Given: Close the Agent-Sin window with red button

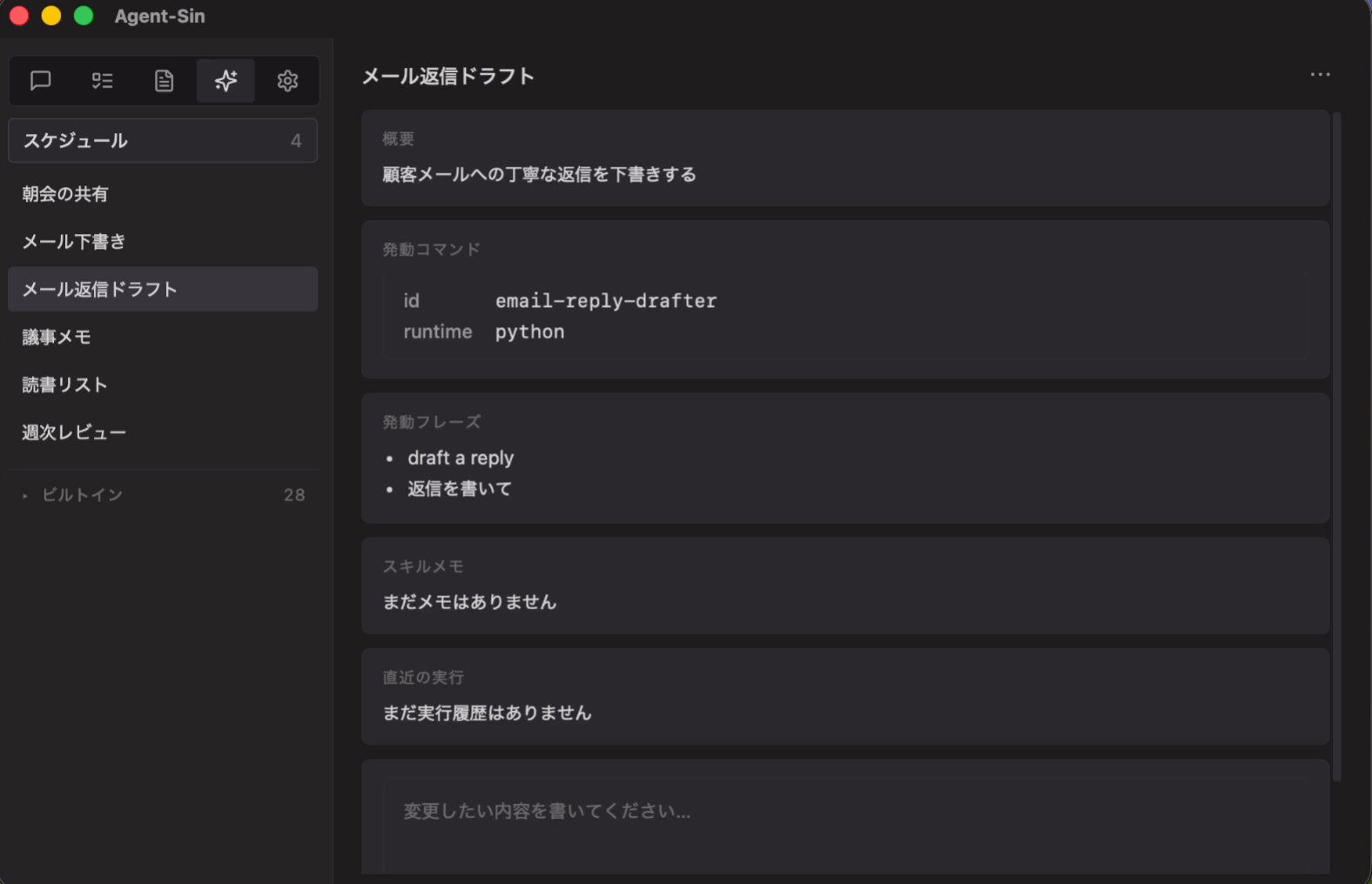Looking at the screenshot, I should pyautogui.click(x=19, y=16).
